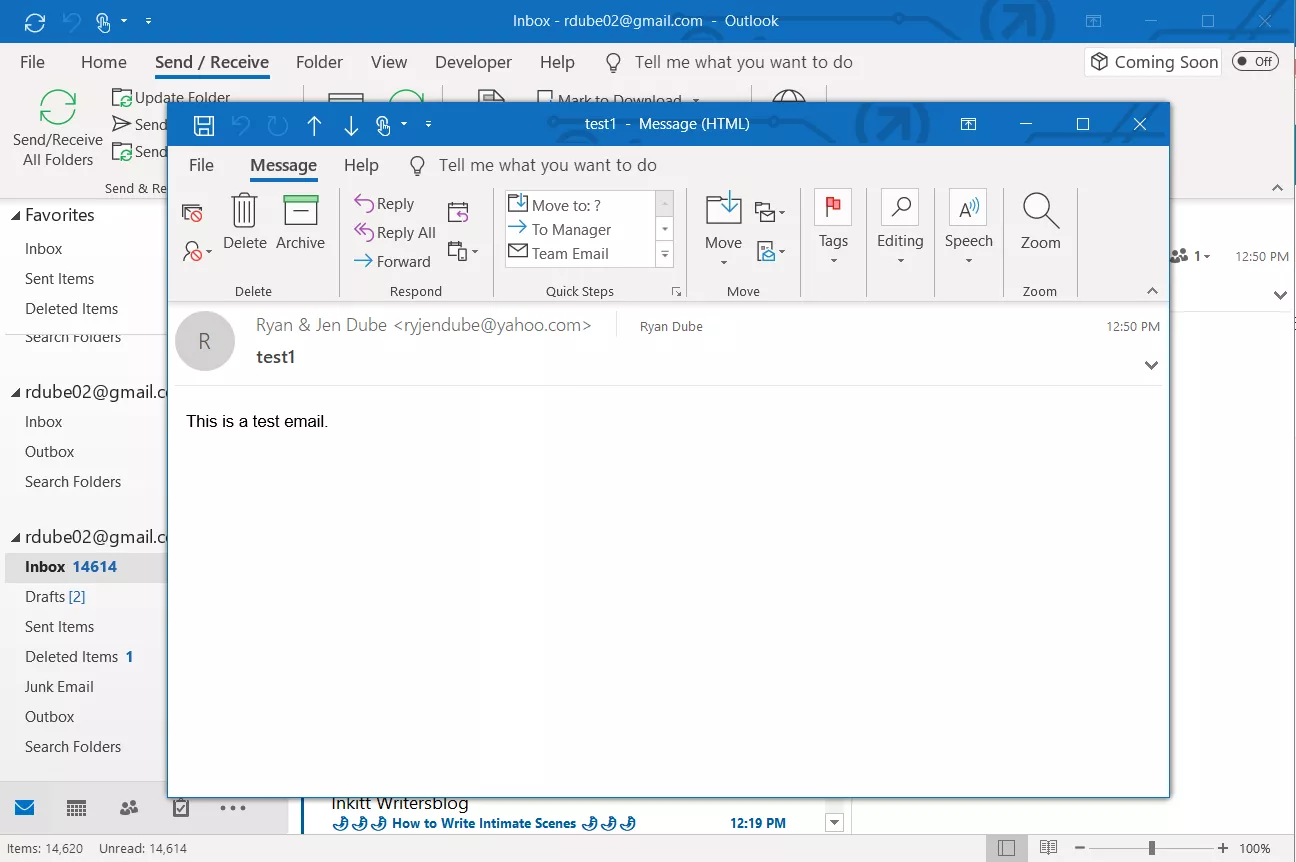Open the File tab in message window
This screenshot has width=1296, height=862.
(x=201, y=165)
